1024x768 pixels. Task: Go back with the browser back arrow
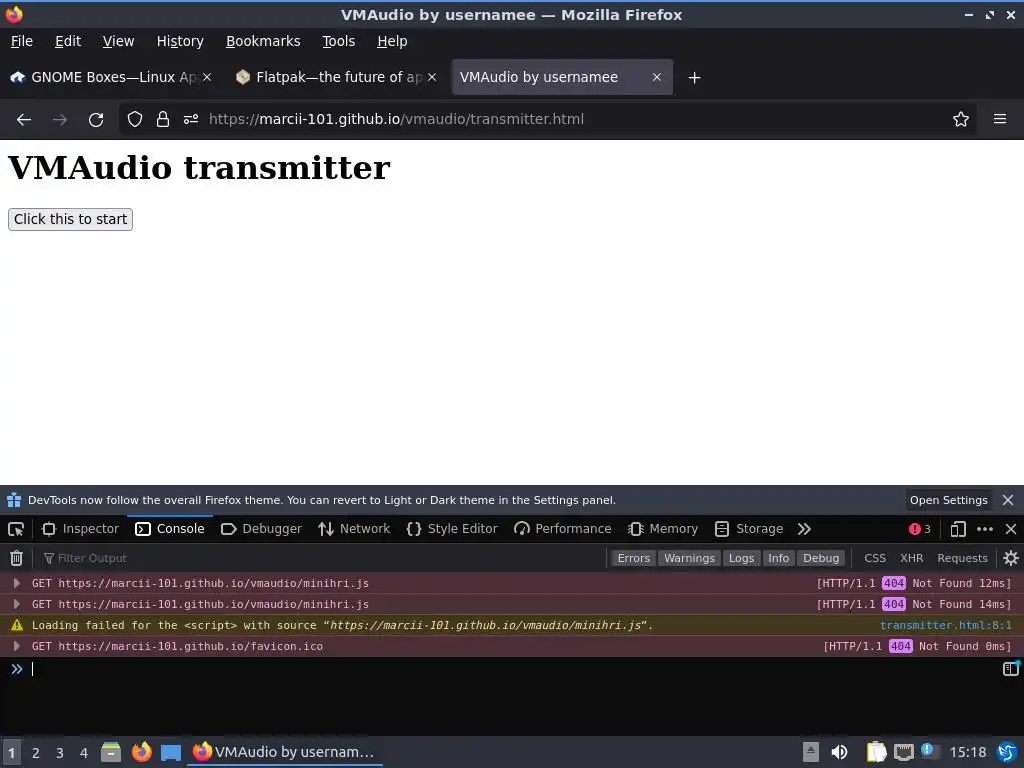tap(24, 120)
